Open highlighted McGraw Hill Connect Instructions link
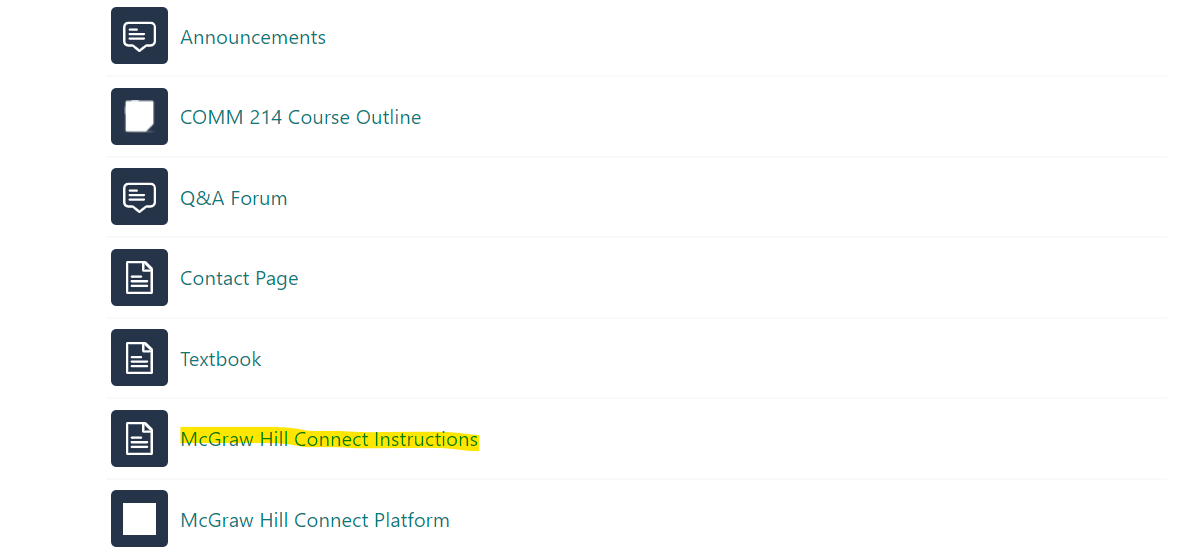The height and width of the screenshot is (558, 1201). [329, 440]
